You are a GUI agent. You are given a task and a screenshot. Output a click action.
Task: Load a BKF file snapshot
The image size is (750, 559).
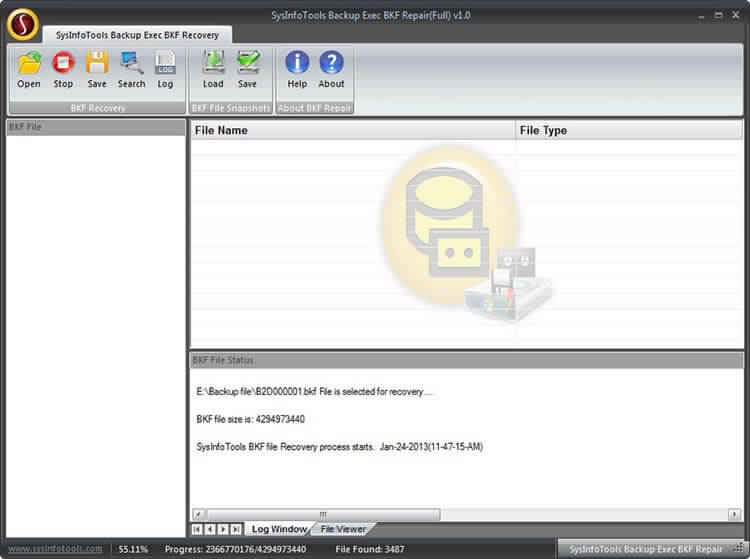tap(213, 70)
